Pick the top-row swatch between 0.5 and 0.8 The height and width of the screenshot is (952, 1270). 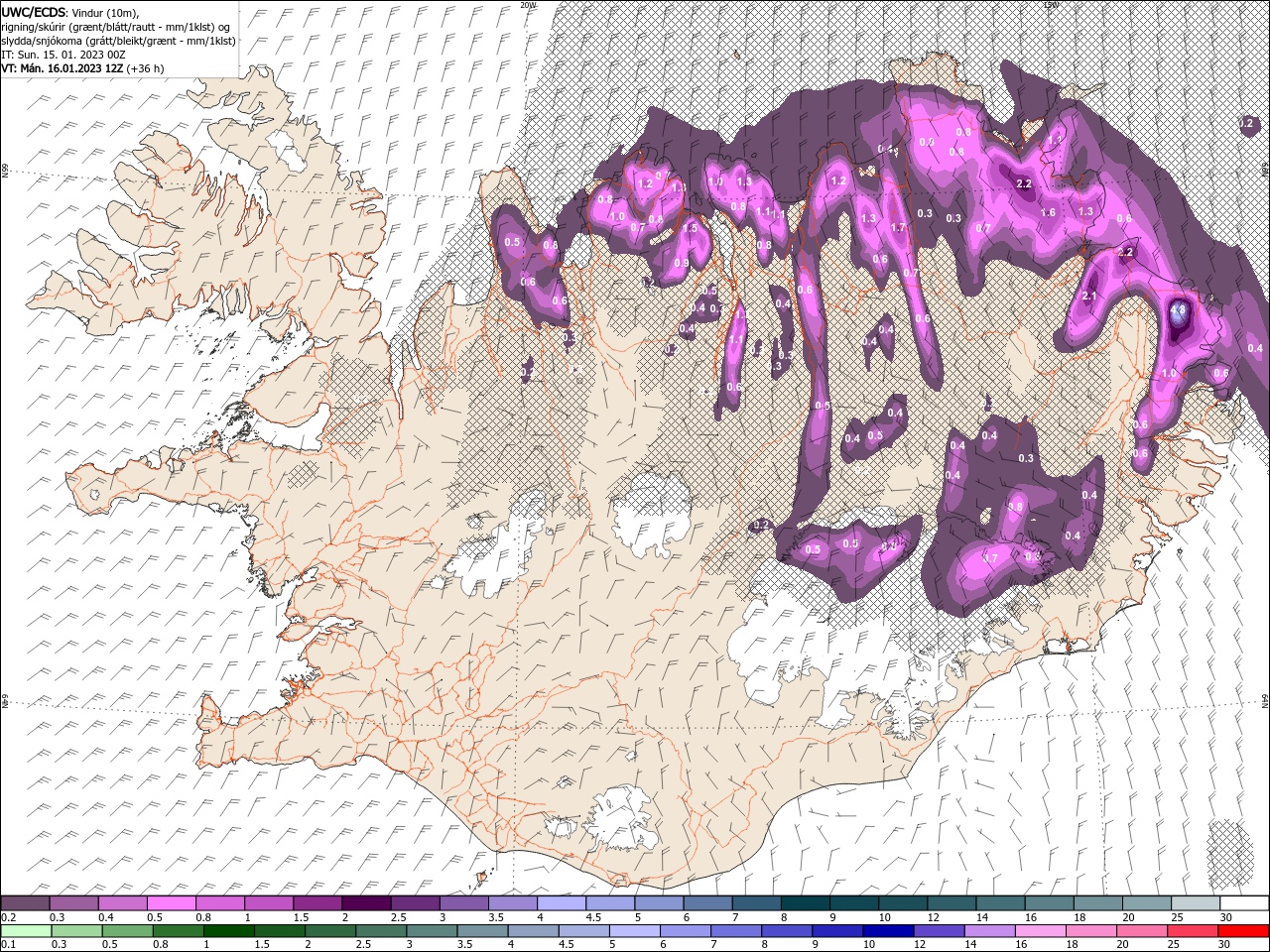coord(172,902)
